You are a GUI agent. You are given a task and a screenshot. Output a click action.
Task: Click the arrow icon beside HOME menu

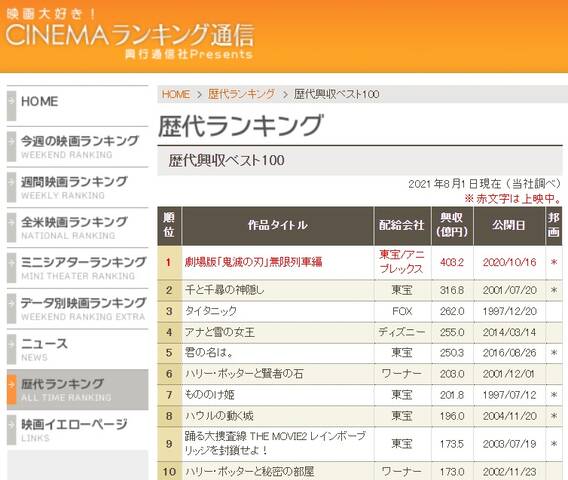coord(12,105)
